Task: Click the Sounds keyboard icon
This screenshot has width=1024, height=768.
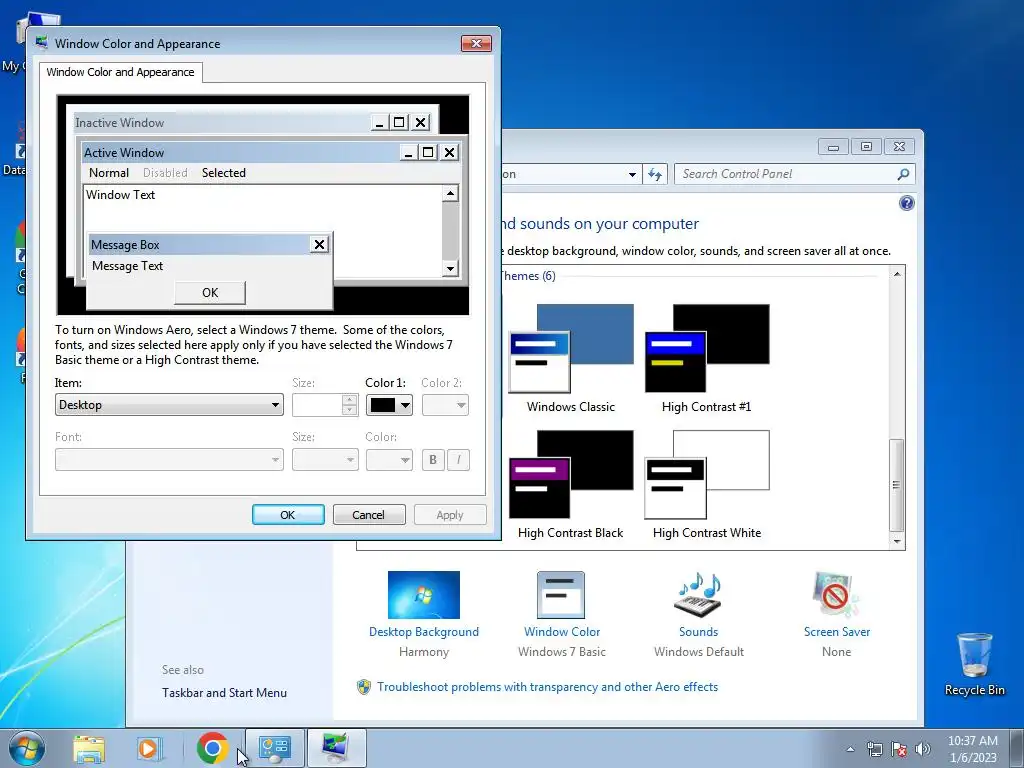Action: [698, 595]
